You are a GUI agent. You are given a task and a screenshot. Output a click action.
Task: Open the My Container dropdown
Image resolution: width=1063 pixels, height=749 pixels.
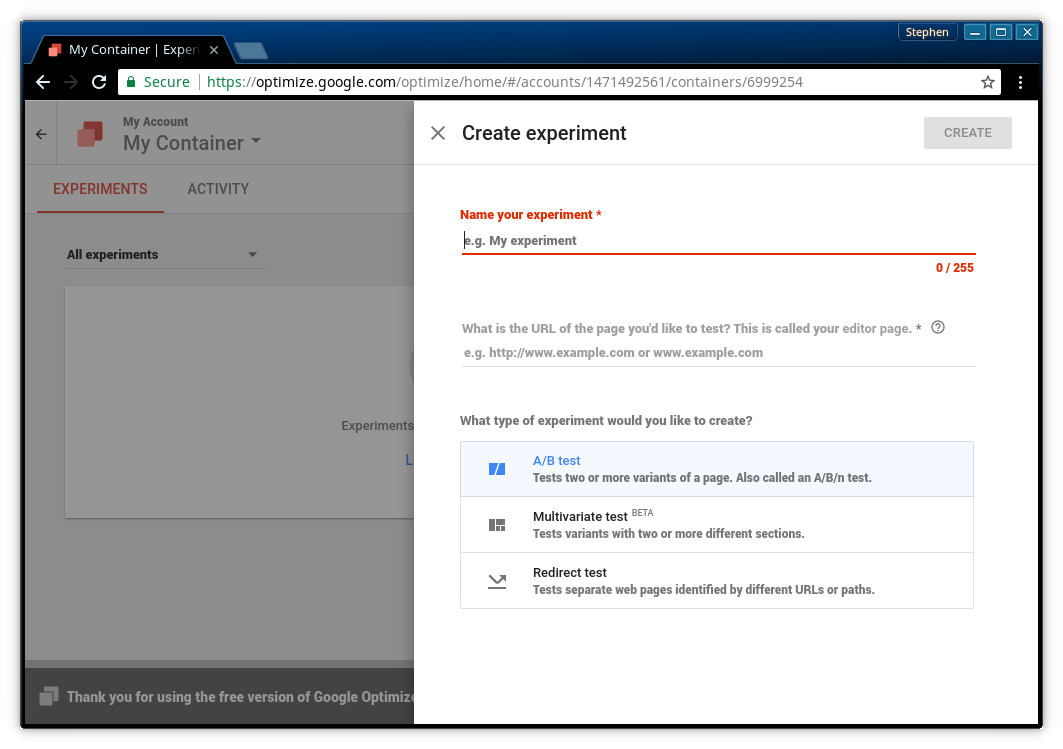(192, 142)
